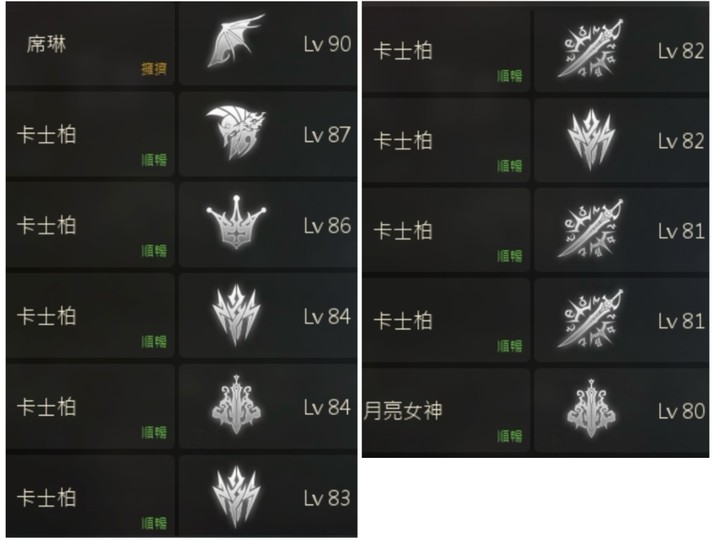Click the spiked emblem icon at Lv 82
This screenshot has height=540, width=719.
[x=591, y=139]
